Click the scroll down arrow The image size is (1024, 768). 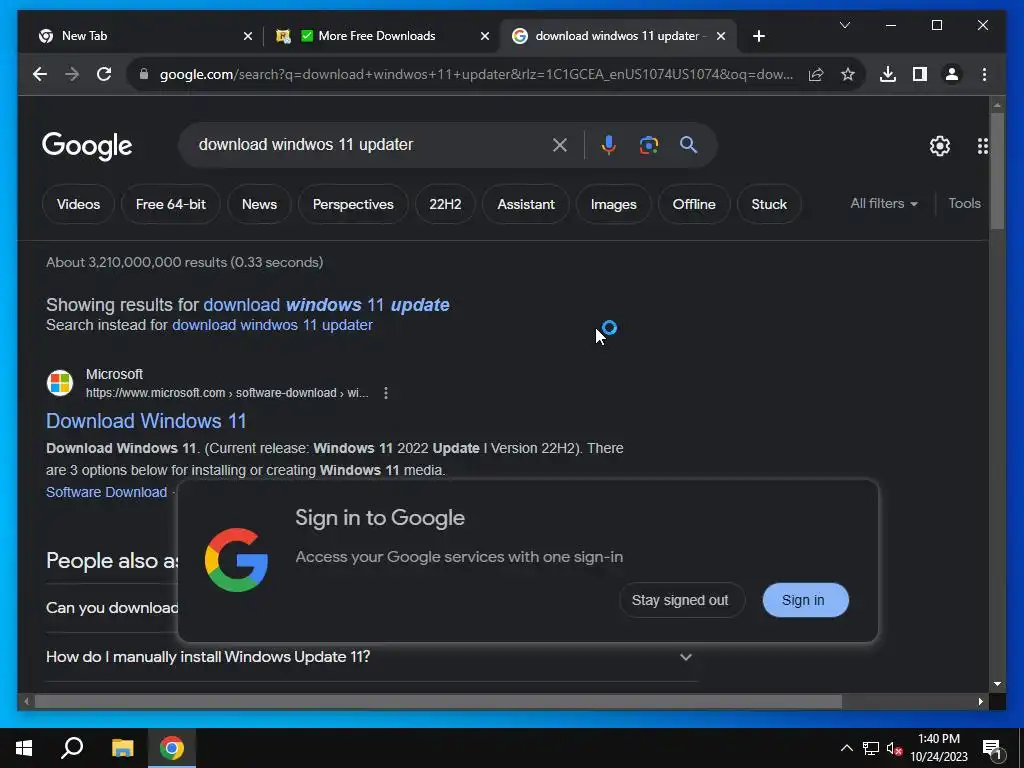[x=997, y=684]
